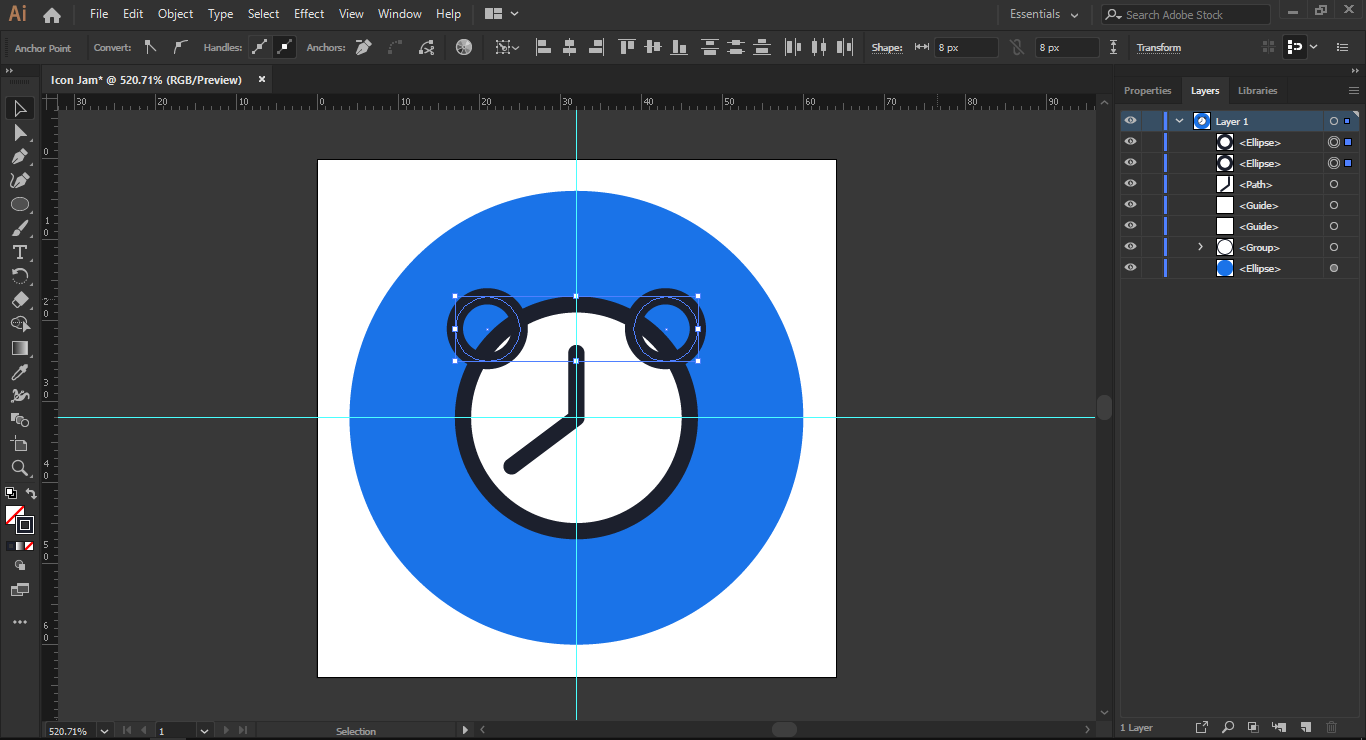The image size is (1366, 740).
Task: Select the Artboard tool
Action: (20, 444)
